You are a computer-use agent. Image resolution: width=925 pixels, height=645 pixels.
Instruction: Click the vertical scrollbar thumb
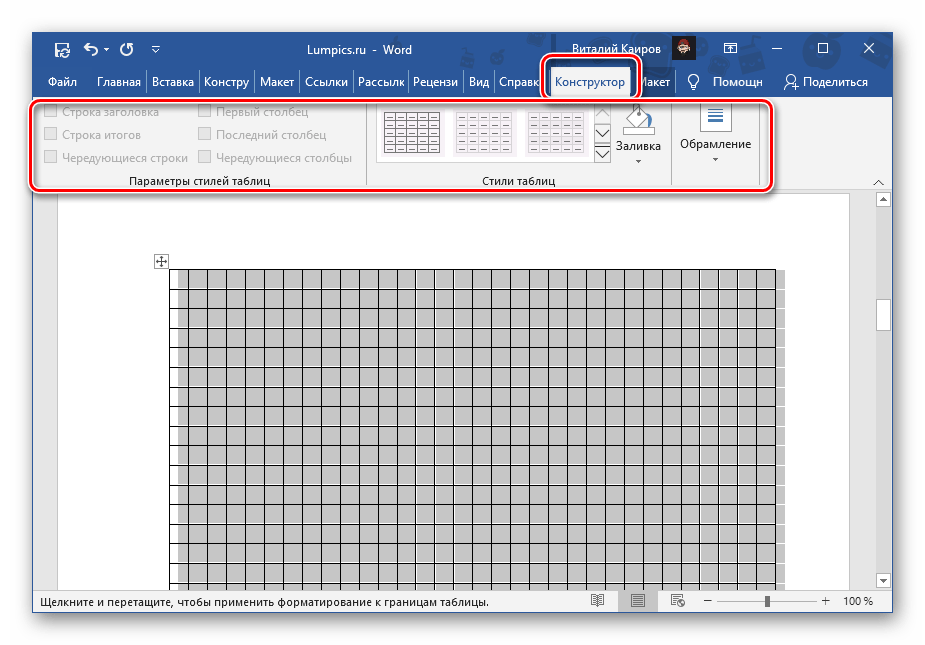coord(883,315)
